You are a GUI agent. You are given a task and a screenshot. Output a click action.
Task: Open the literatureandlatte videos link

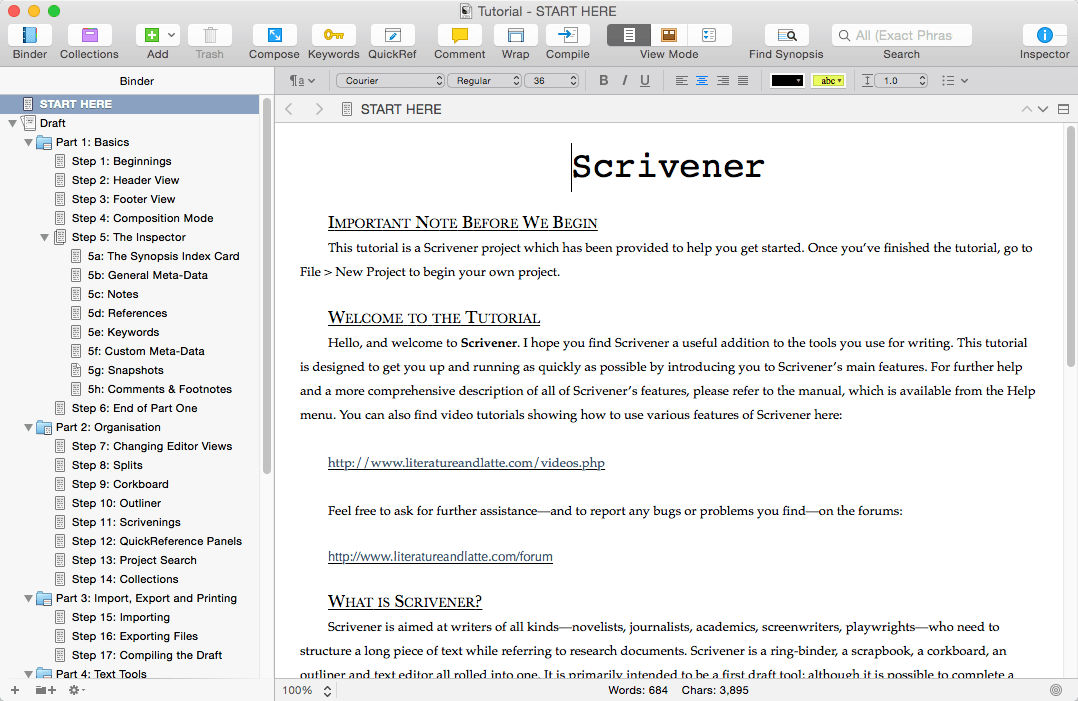pos(466,463)
